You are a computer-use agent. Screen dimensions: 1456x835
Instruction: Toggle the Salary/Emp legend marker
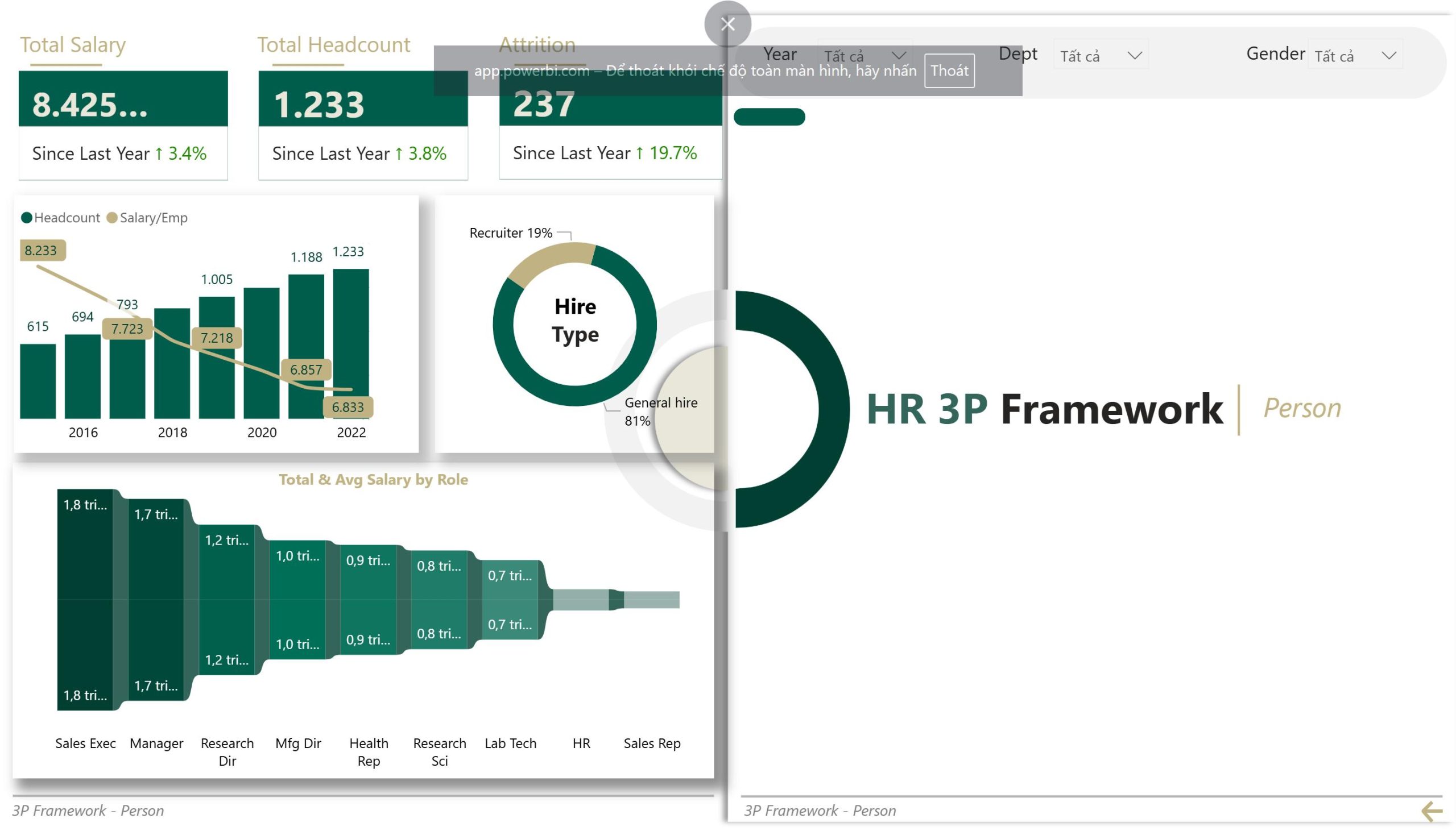113,218
